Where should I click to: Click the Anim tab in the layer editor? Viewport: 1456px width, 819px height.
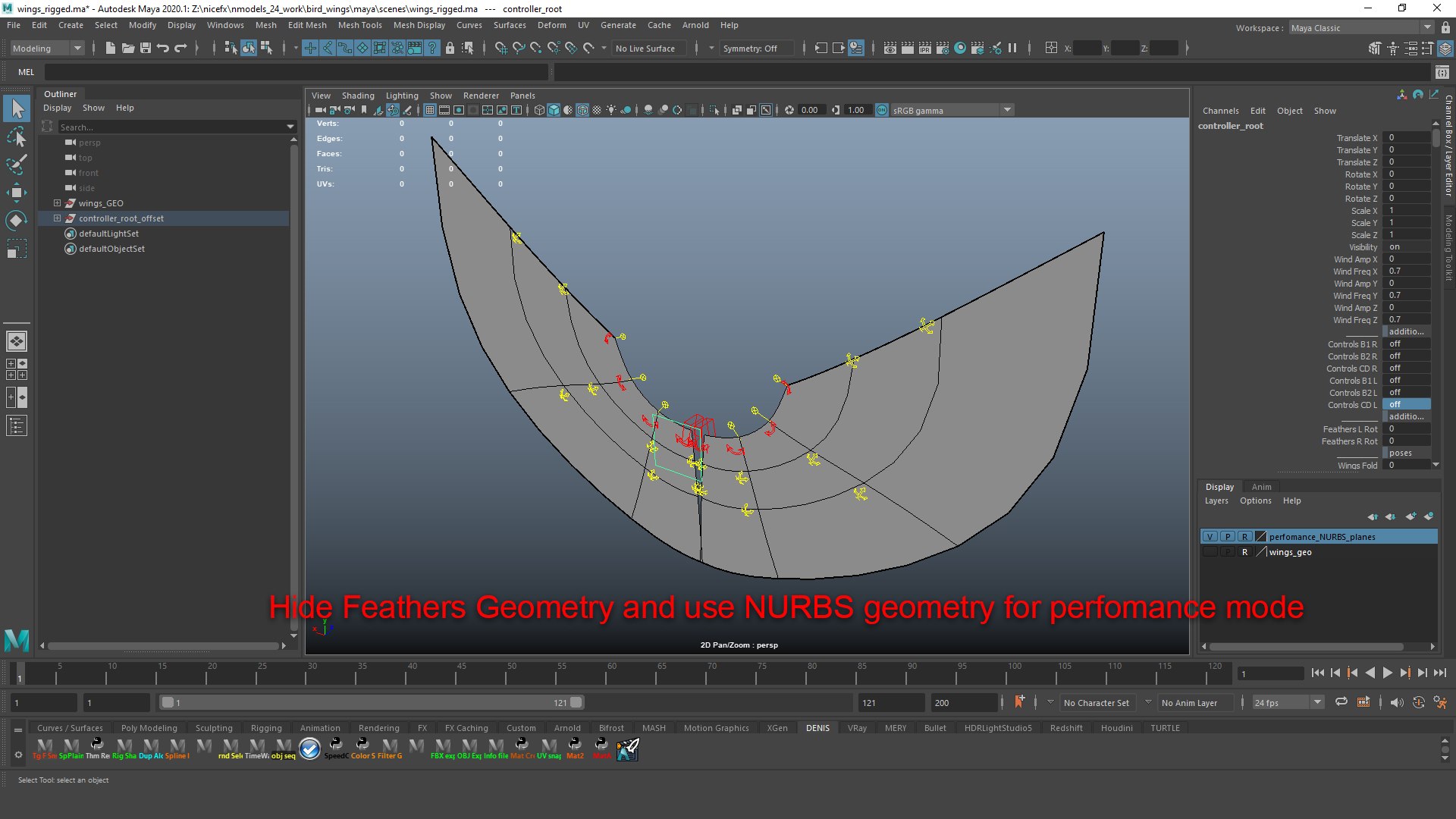(1261, 487)
